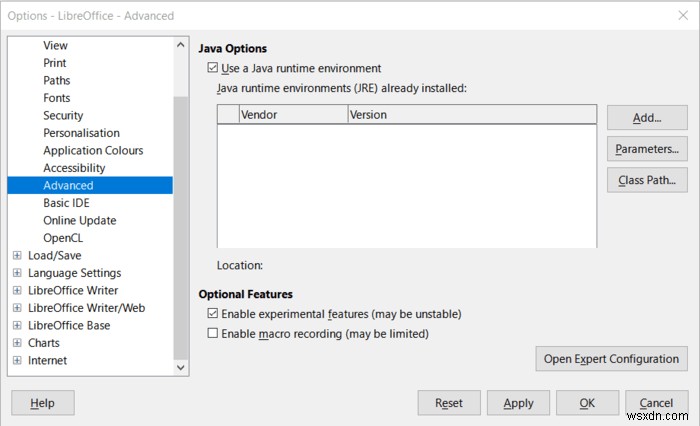Viewport: 700px width, 426px height.
Task: Select Online Update in the tree
Action: (x=79, y=220)
